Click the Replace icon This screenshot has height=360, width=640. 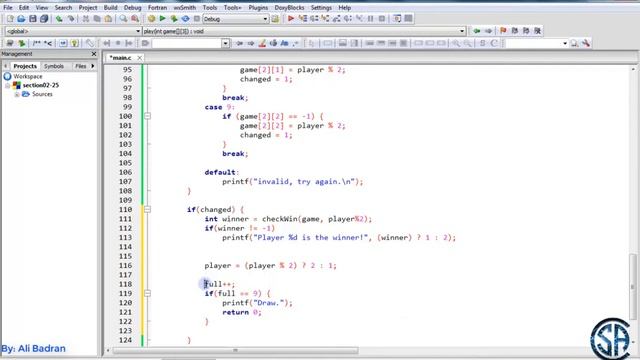point(135,19)
